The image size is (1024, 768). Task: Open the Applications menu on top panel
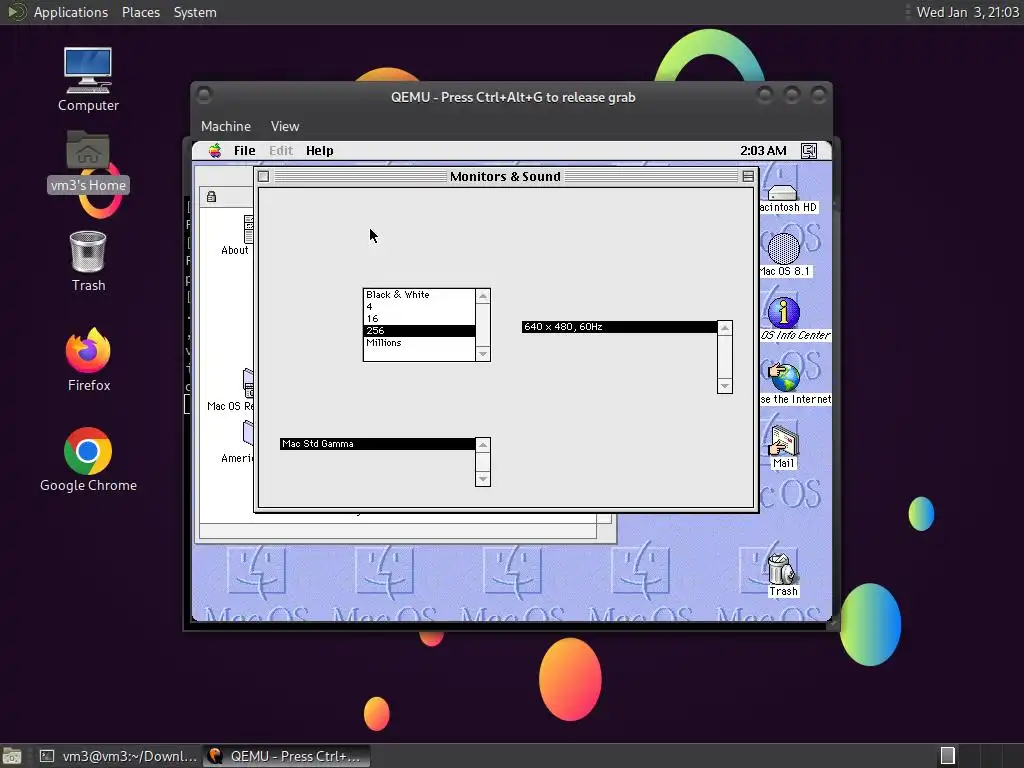(71, 12)
